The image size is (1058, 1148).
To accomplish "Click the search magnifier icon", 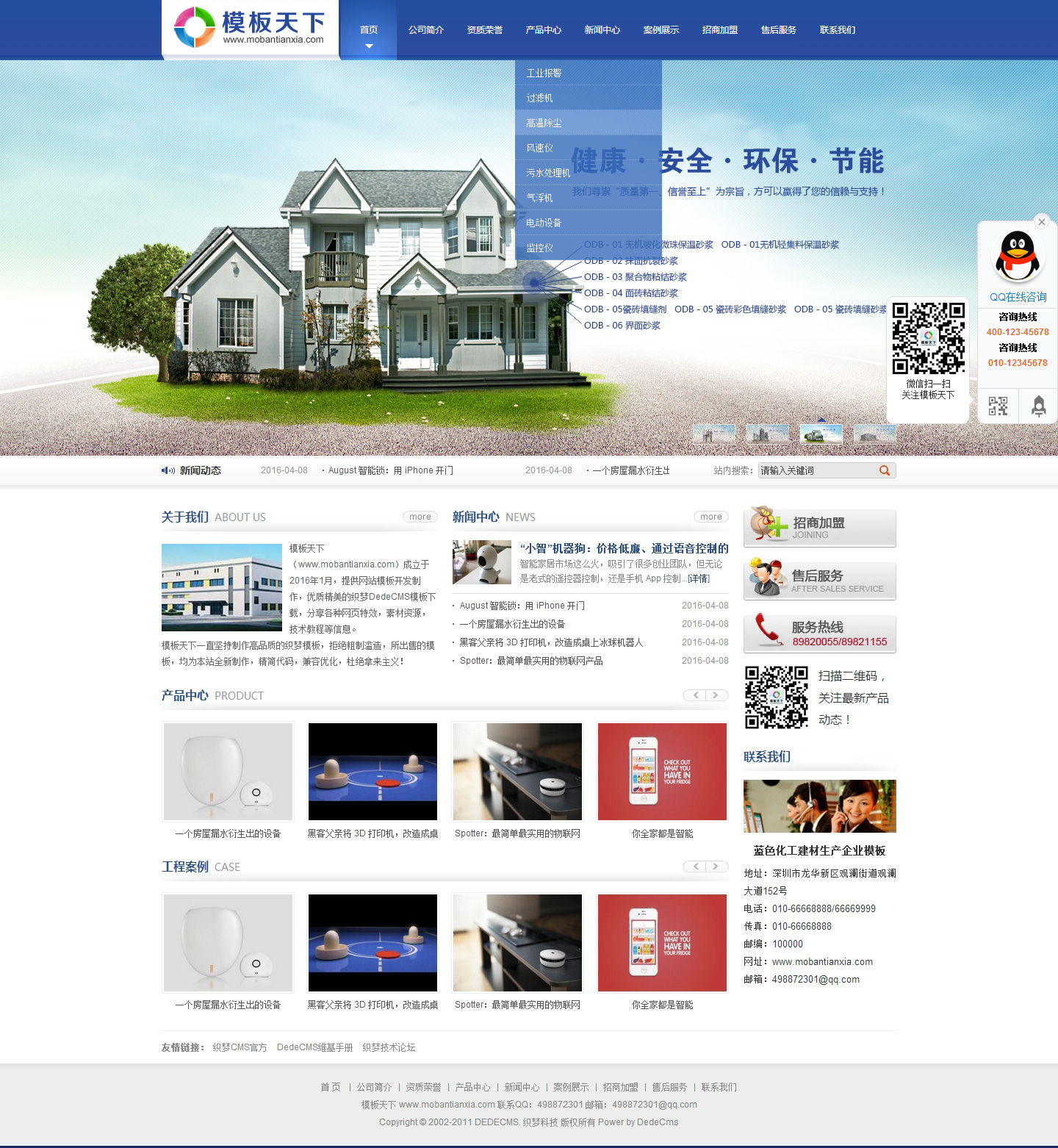I will pyautogui.click(x=885, y=470).
